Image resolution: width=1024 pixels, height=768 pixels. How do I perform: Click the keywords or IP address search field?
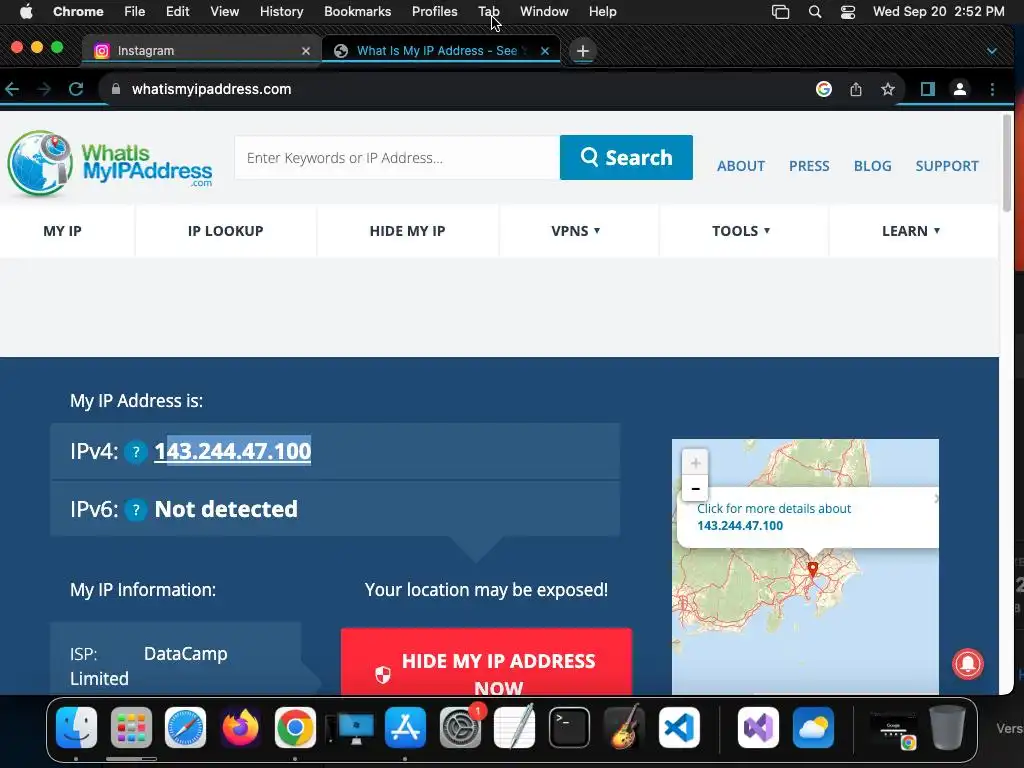pyautogui.click(x=397, y=157)
